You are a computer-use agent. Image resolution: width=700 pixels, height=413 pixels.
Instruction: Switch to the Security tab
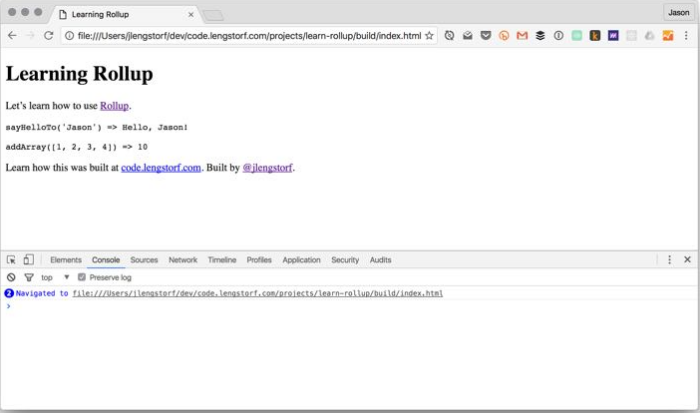coord(345,260)
